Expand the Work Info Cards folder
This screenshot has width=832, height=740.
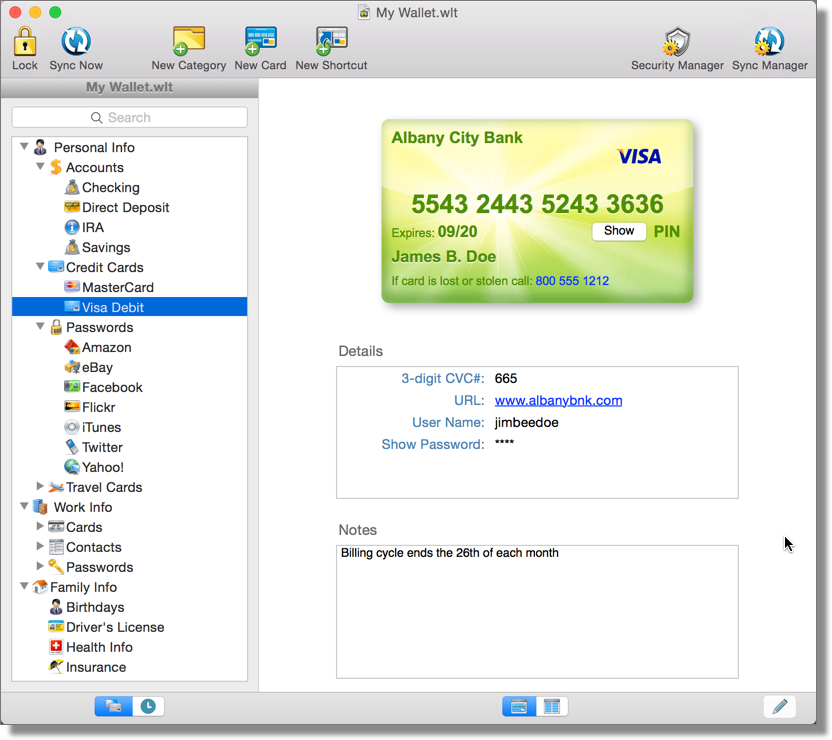(40, 526)
